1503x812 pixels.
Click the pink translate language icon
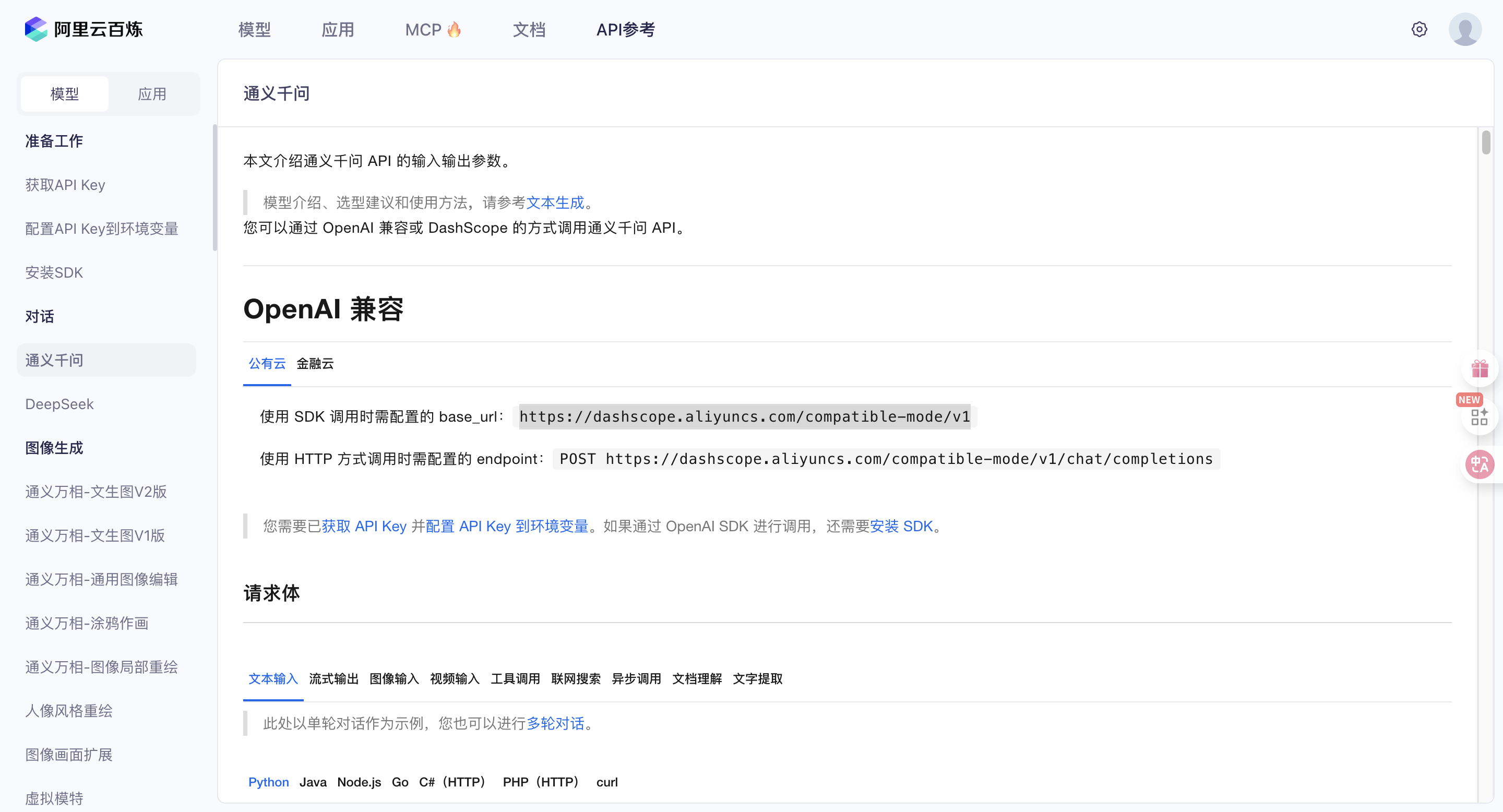click(x=1480, y=465)
